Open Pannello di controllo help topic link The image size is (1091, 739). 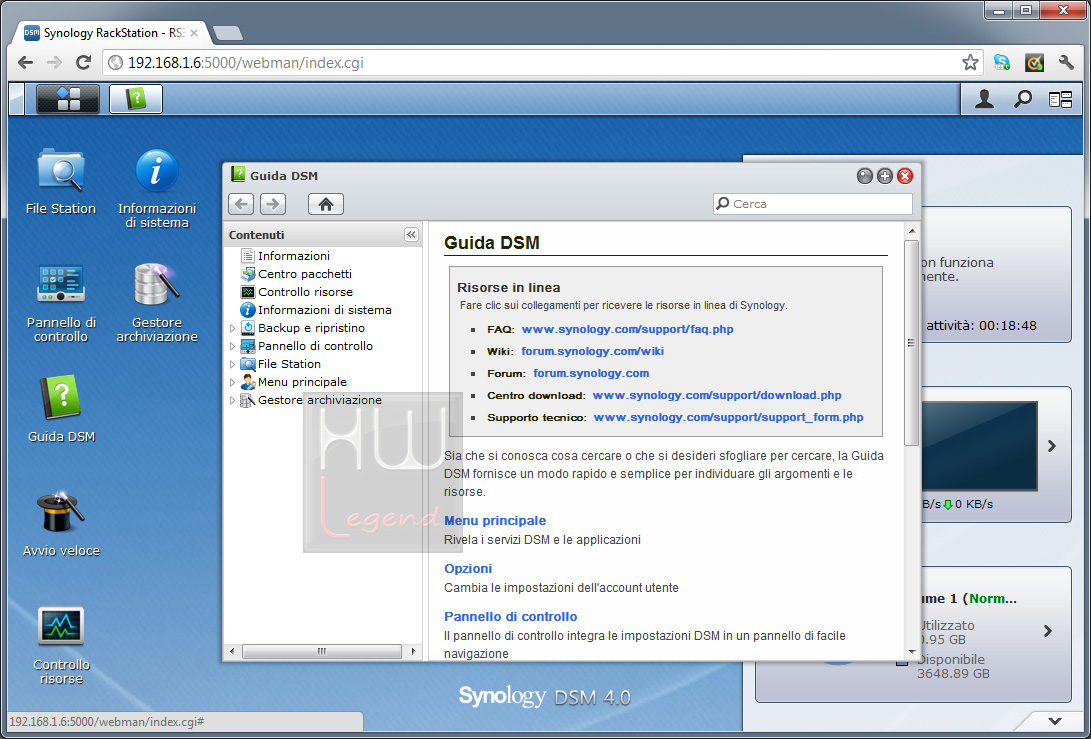click(x=510, y=617)
